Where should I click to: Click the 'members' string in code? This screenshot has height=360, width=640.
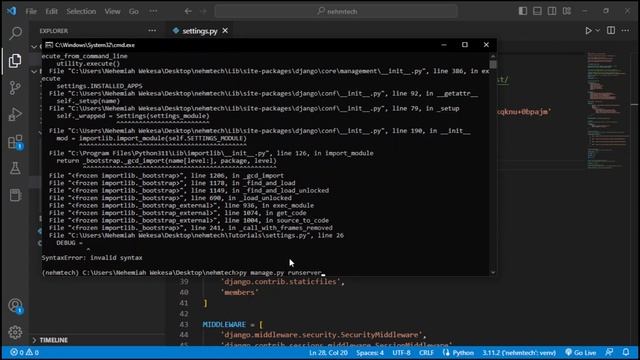[240, 292]
